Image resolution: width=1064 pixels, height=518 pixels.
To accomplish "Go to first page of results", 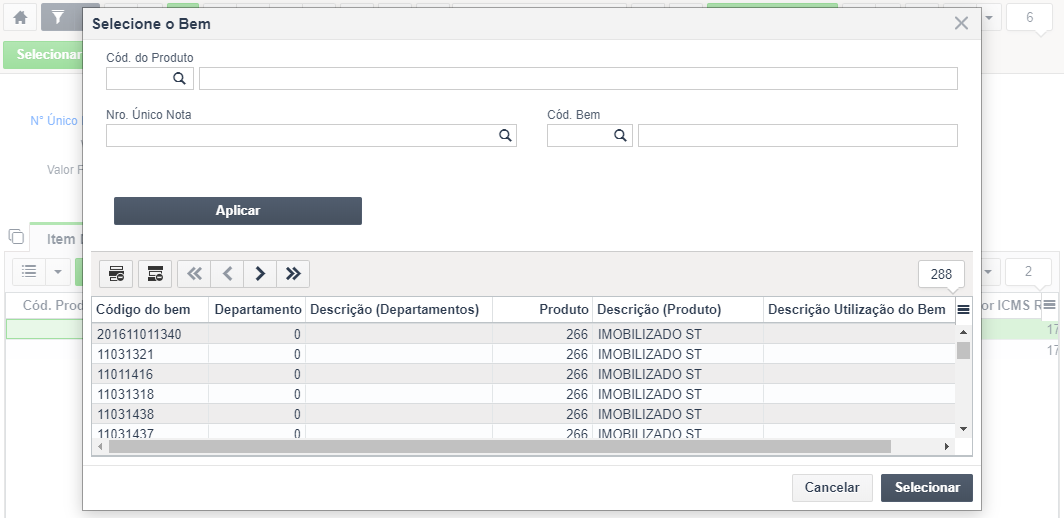I will click(x=194, y=274).
